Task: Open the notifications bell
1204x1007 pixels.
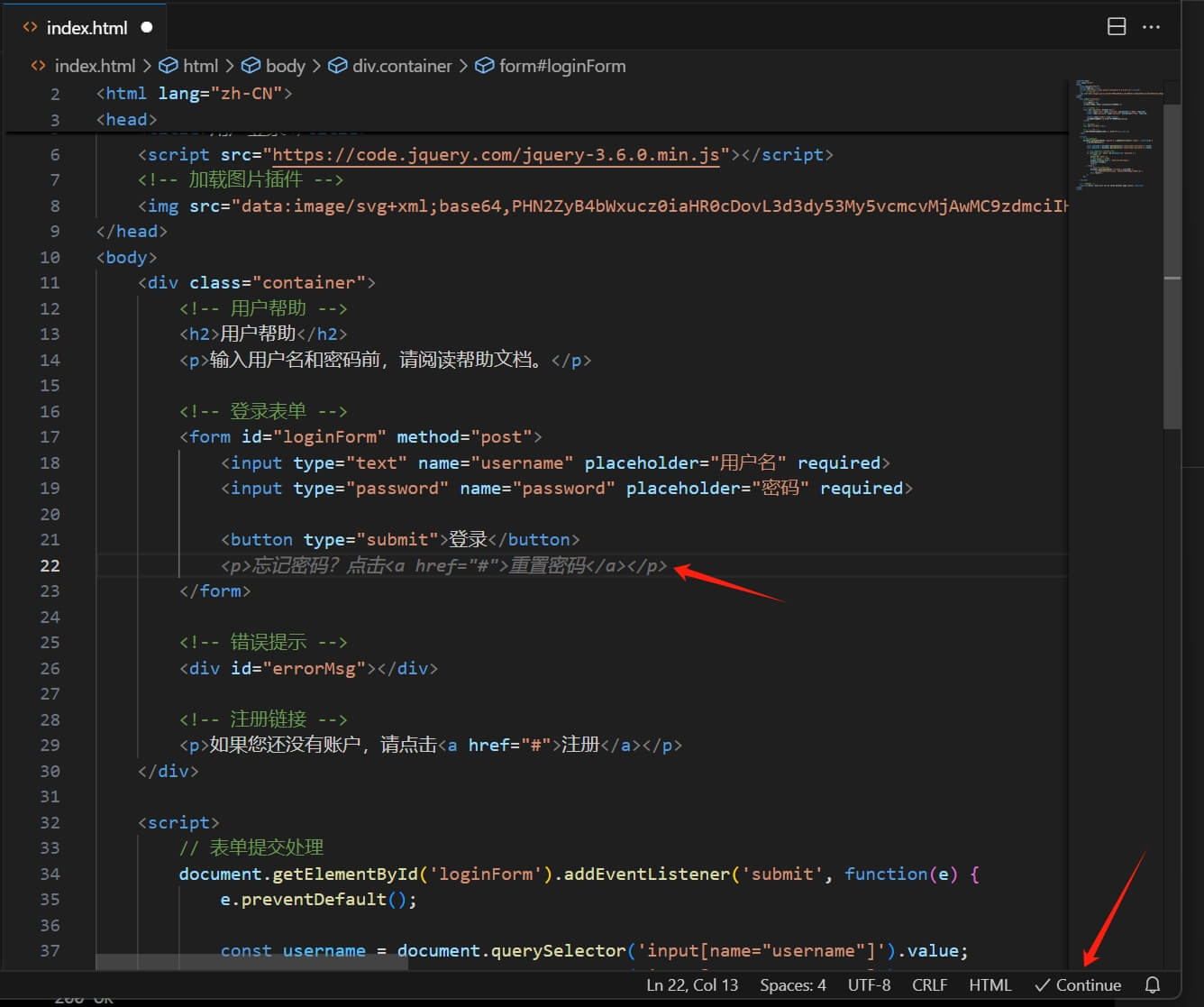Action: pos(1152,984)
